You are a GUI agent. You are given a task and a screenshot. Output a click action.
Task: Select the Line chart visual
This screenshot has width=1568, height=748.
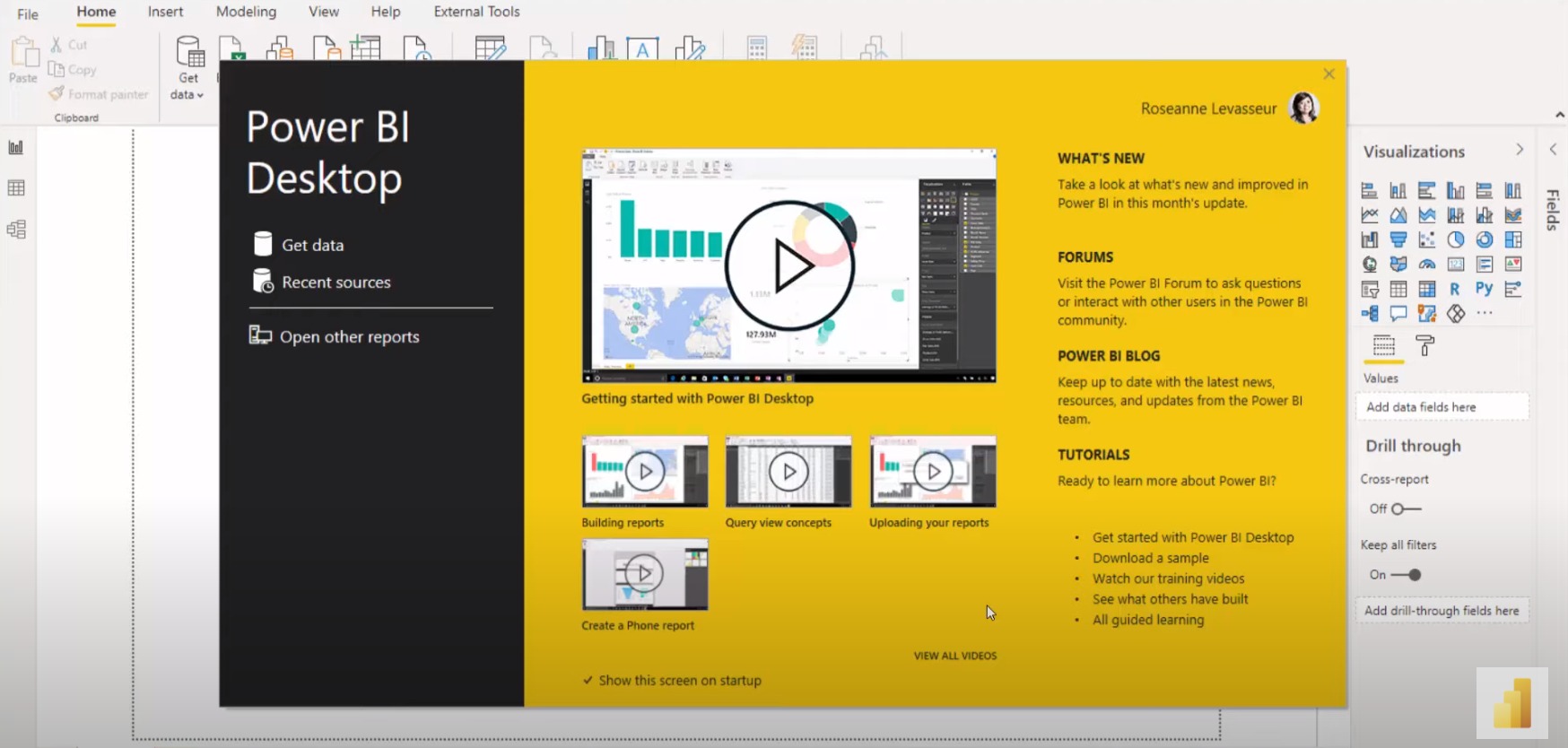(x=1369, y=215)
